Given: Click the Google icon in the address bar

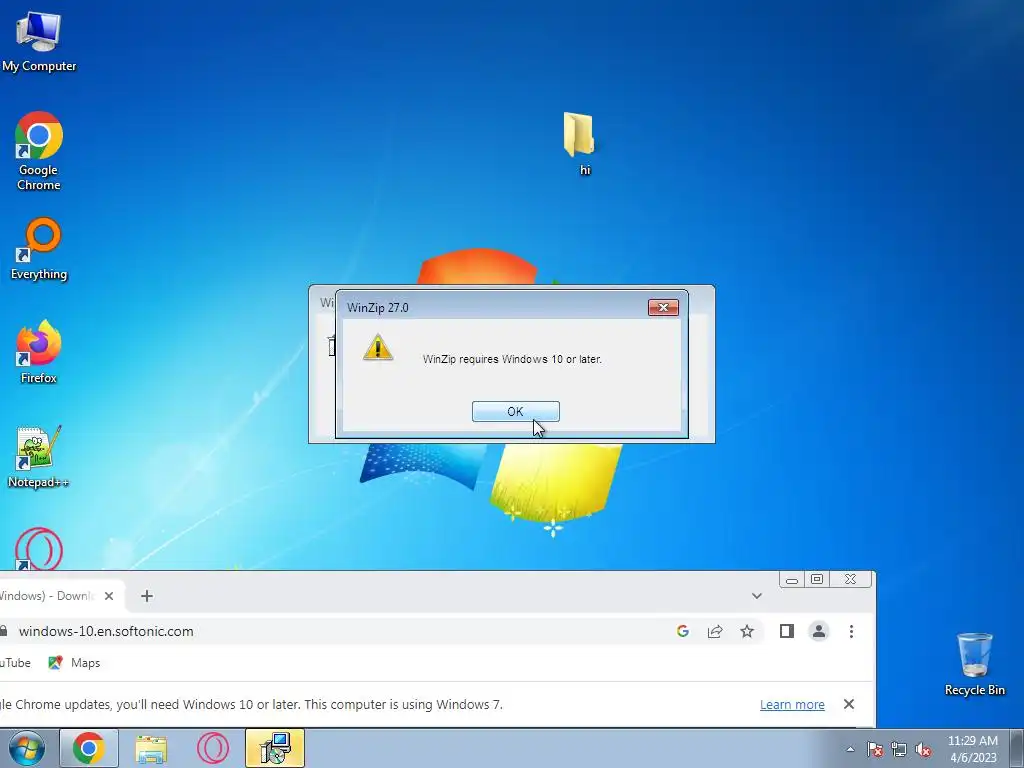Looking at the screenshot, I should [683, 631].
